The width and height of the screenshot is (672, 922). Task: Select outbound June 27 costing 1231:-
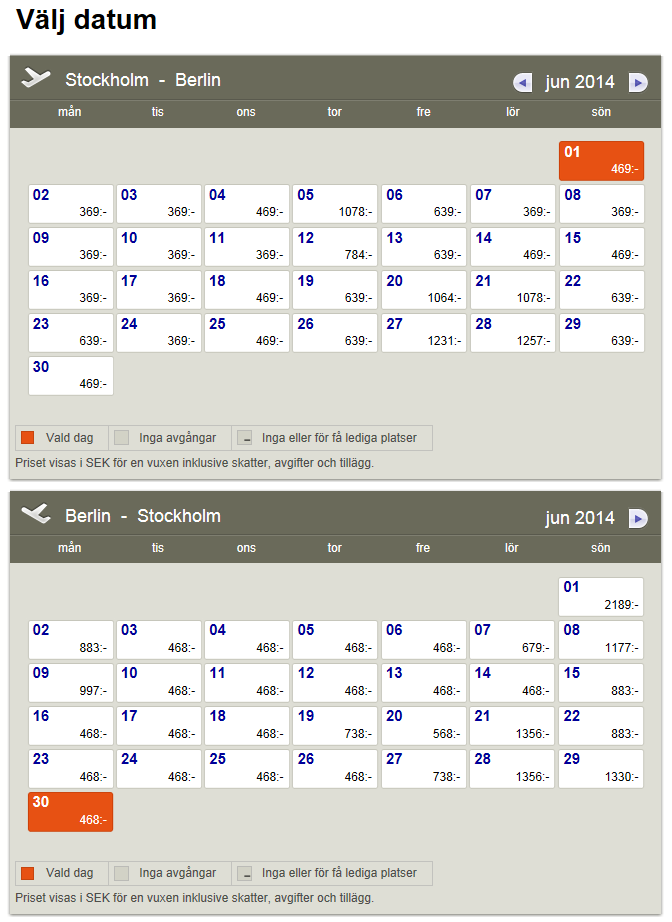(x=424, y=333)
